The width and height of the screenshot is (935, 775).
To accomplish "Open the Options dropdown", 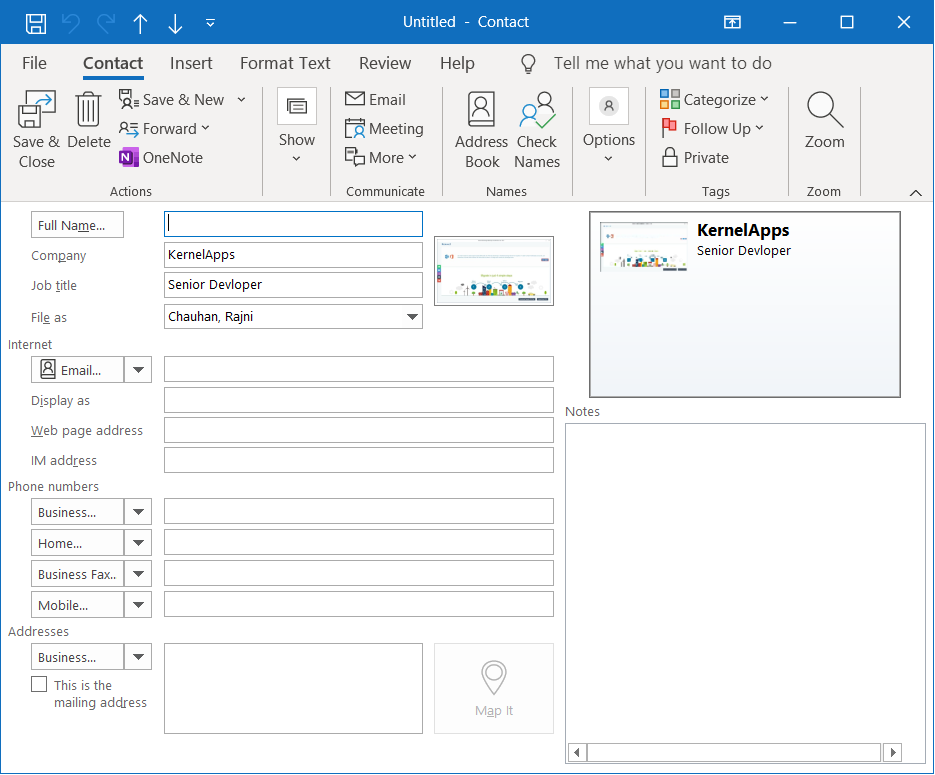I will point(608,126).
